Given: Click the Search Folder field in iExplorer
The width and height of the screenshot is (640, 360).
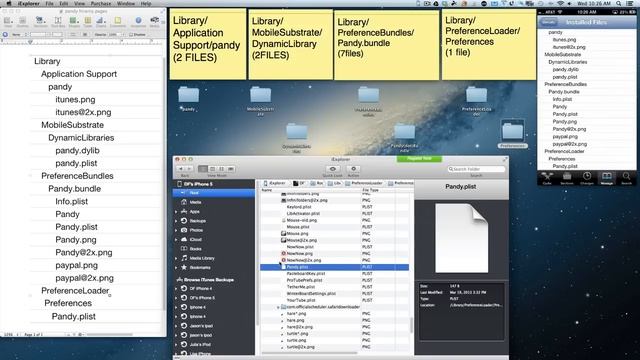Looking at the screenshot, I should pyautogui.click(x=476, y=169).
